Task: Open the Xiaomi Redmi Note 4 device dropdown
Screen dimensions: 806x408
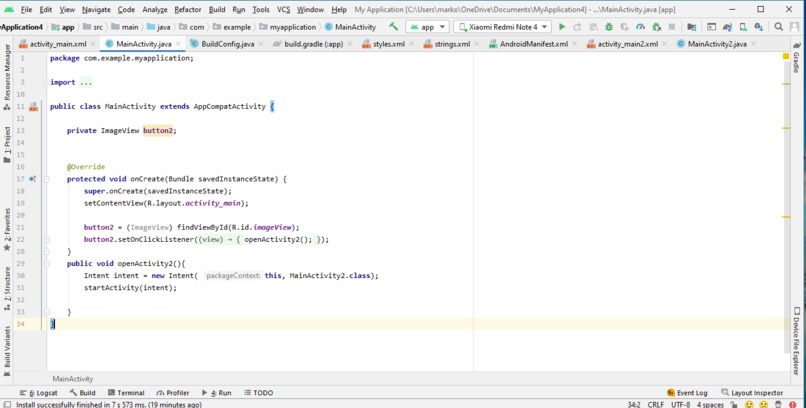Action: coord(502,27)
